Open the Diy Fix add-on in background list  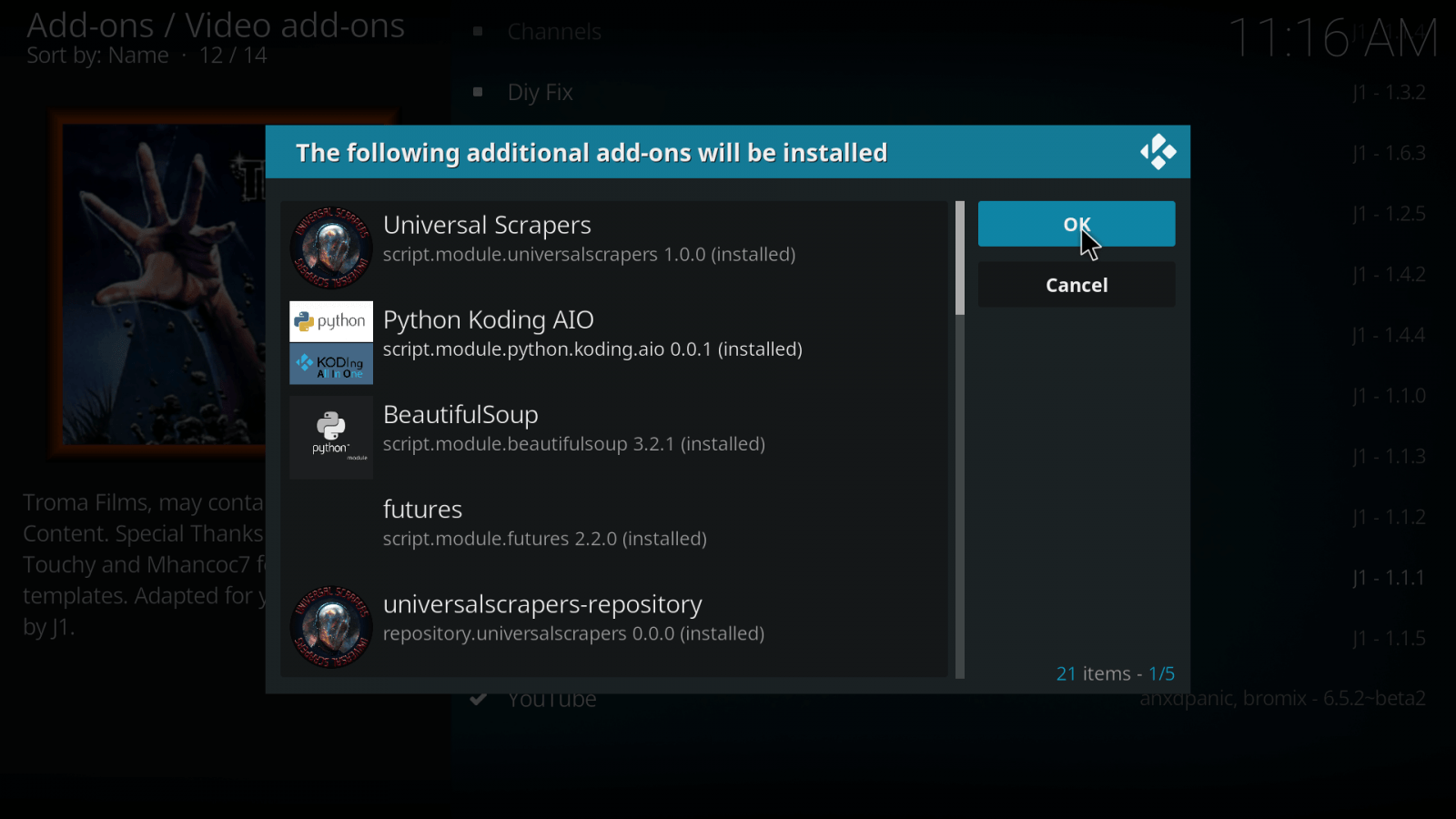[x=541, y=93]
